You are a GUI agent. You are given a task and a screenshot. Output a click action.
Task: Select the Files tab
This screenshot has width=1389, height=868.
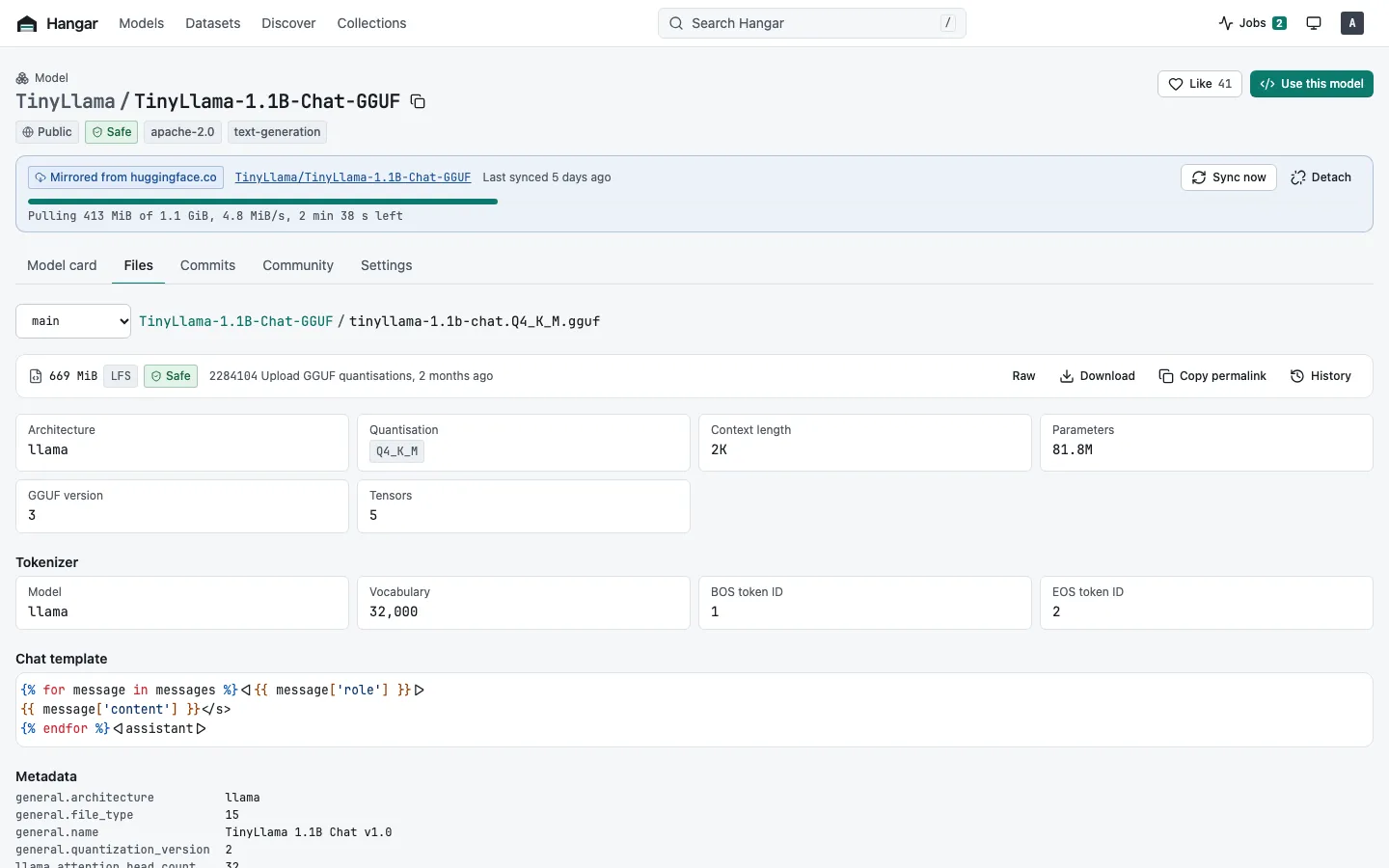pos(138,265)
